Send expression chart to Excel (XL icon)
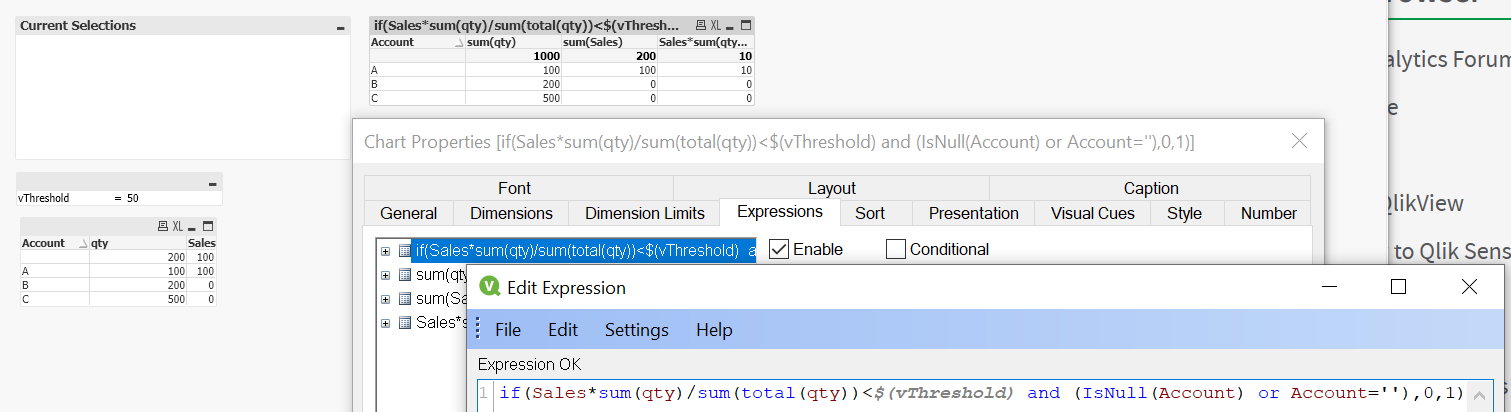 point(716,25)
